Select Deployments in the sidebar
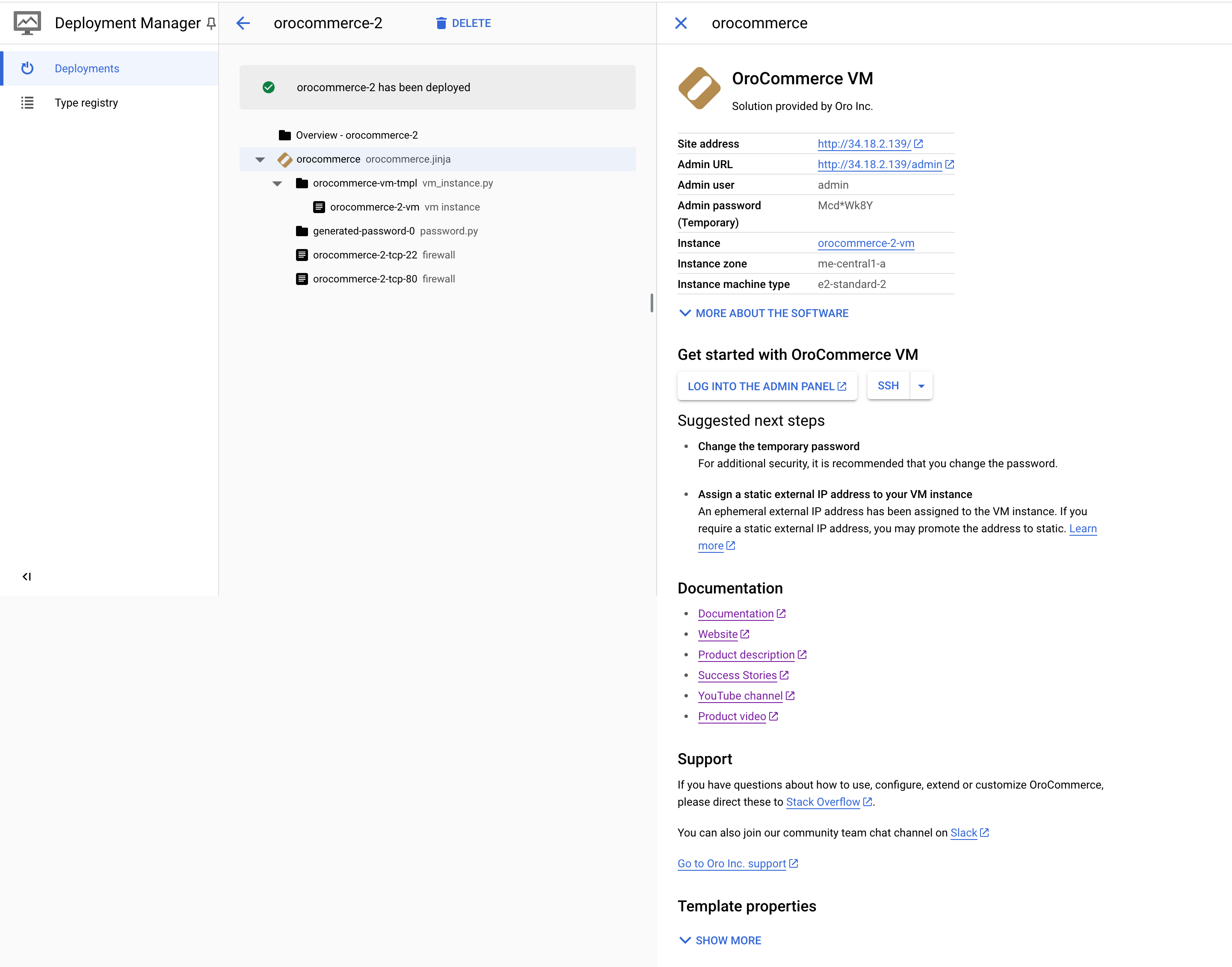The height and width of the screenshot is (967, 1232). pos(86,68)
